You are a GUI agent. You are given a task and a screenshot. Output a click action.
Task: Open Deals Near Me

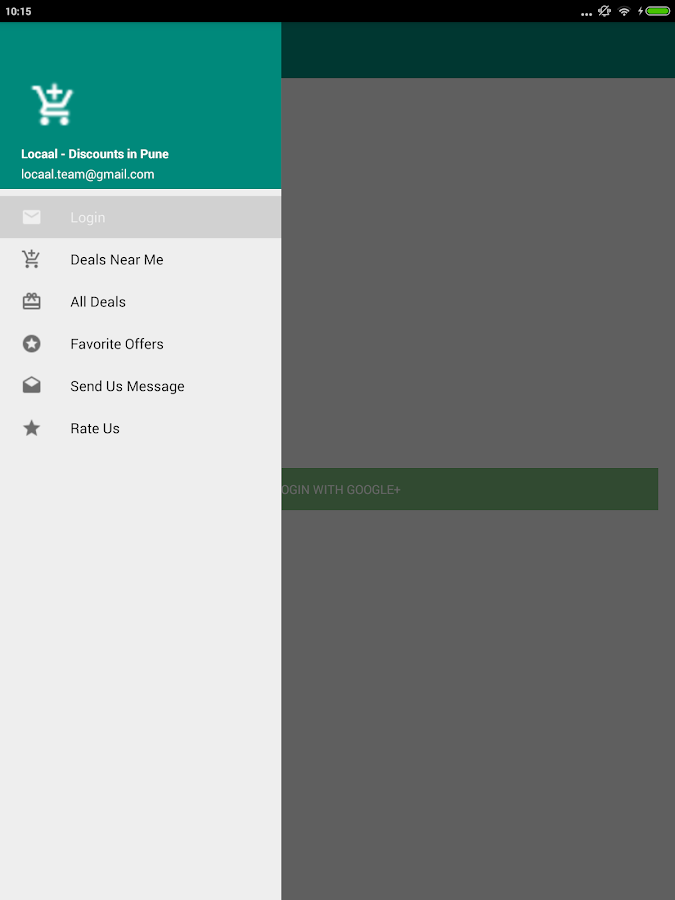tap(141, 259)
